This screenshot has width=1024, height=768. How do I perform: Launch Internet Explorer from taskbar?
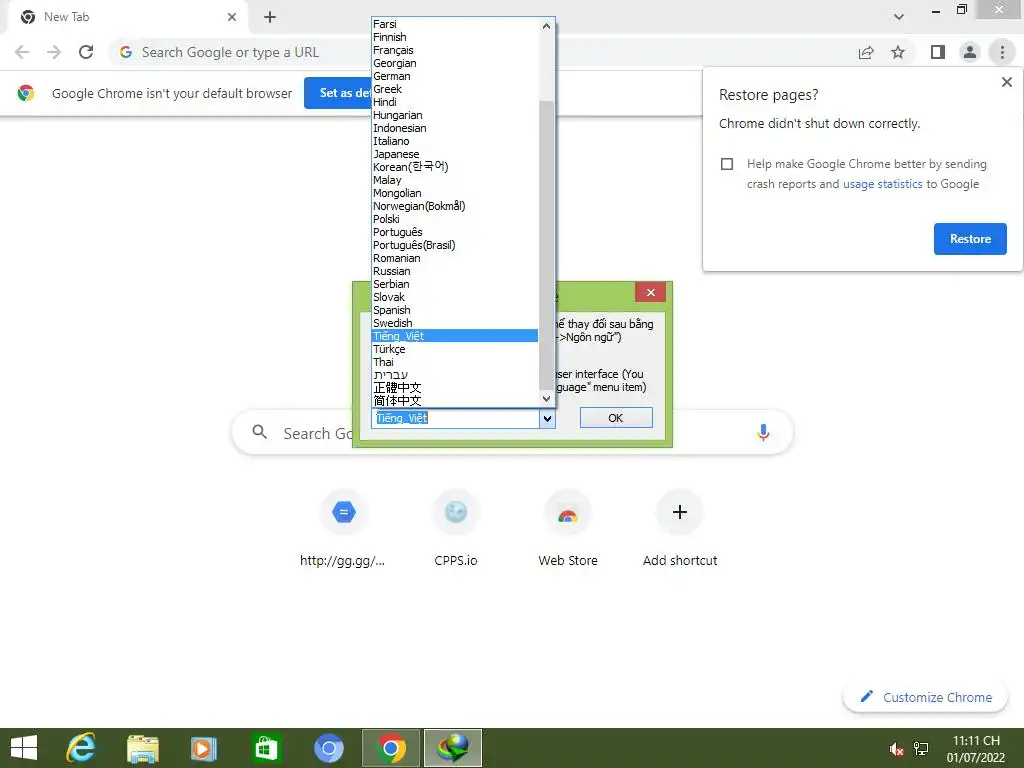point(81,748)
